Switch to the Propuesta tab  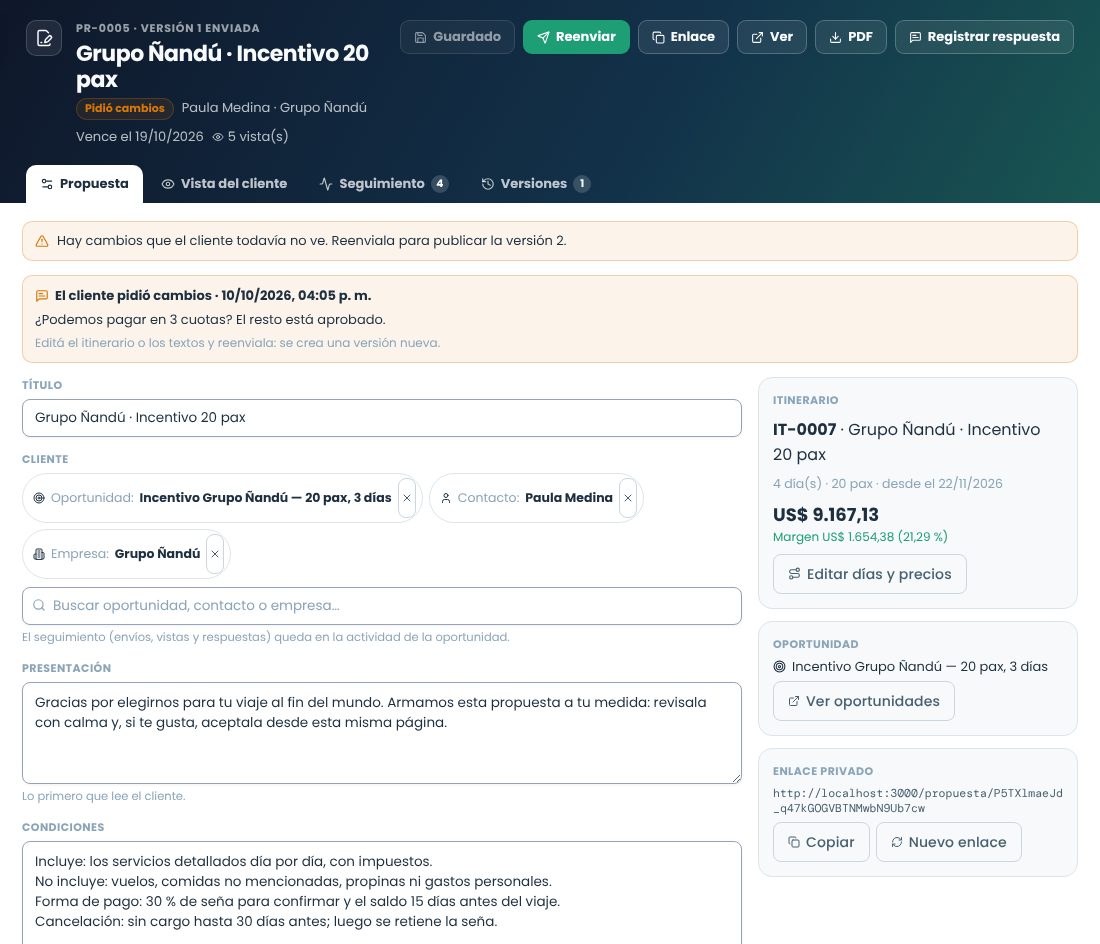84,184
